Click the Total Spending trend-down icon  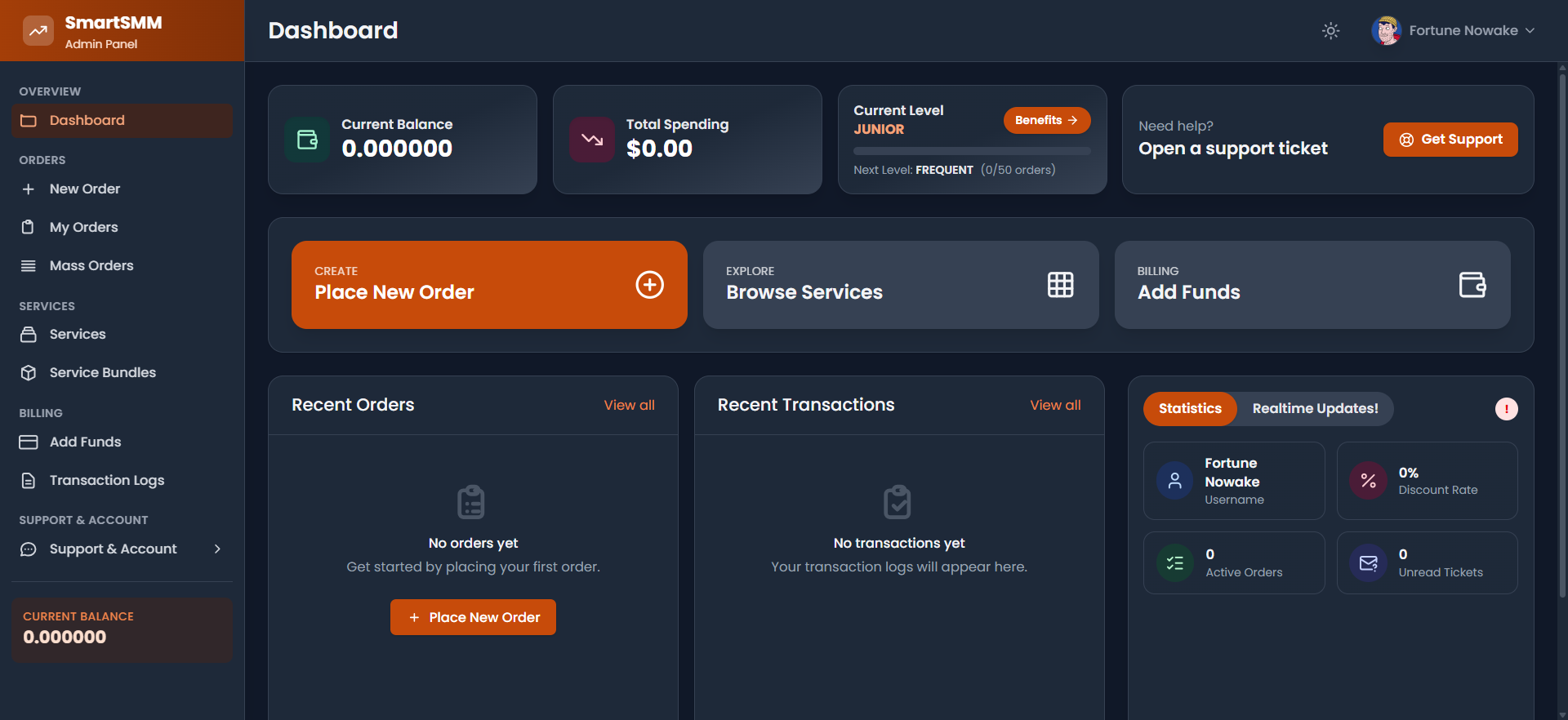pos(592,140)
